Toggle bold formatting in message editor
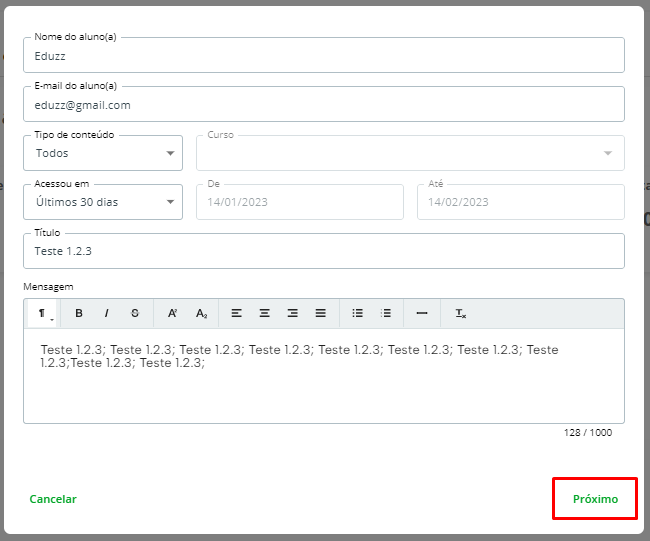The height and width of the screenshot is (541, 650). [x=79, y=314]
